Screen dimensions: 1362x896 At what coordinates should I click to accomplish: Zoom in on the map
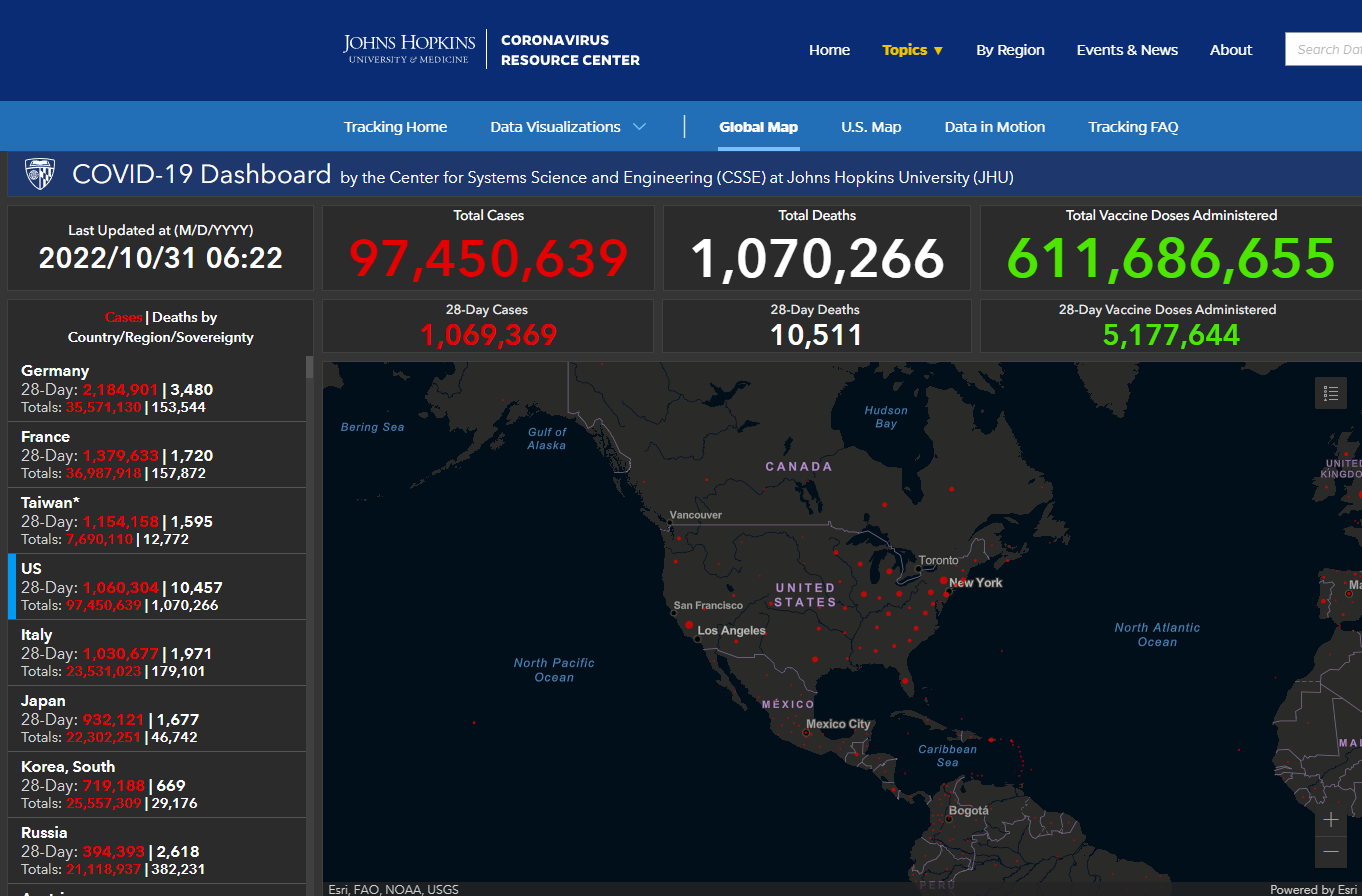coord(1331,820)
